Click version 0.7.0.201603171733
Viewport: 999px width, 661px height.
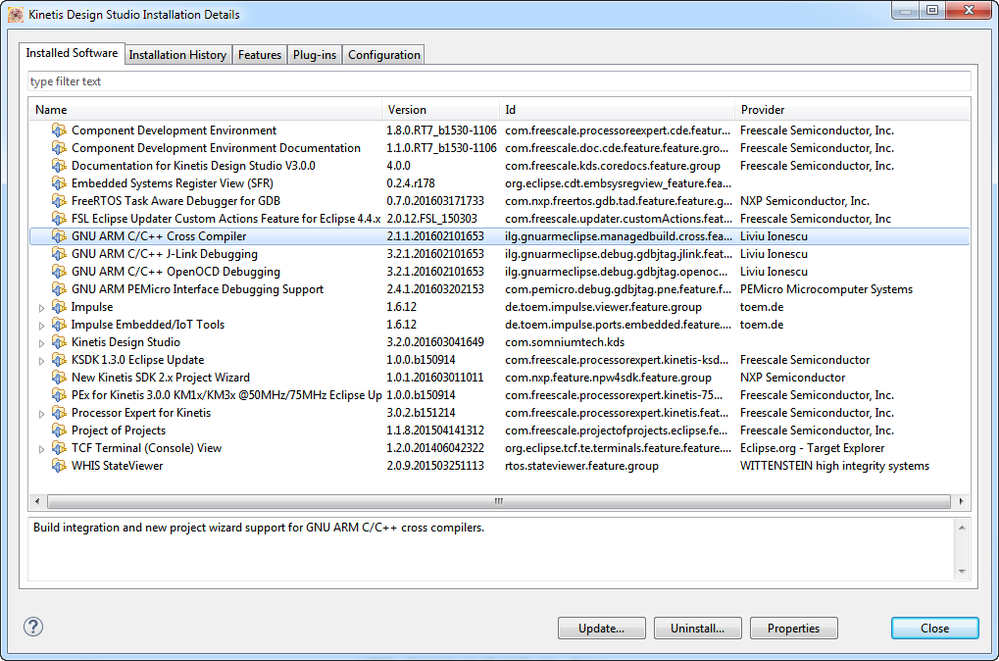point(435,201)
